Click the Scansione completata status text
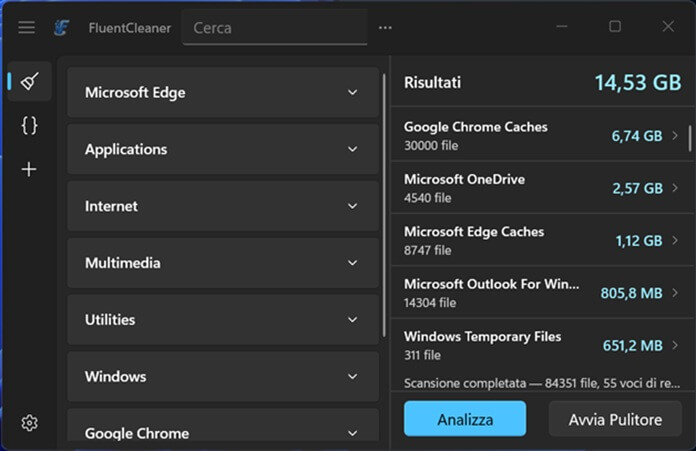Viewport: 696px width, 451px height. tap(542, 383)
